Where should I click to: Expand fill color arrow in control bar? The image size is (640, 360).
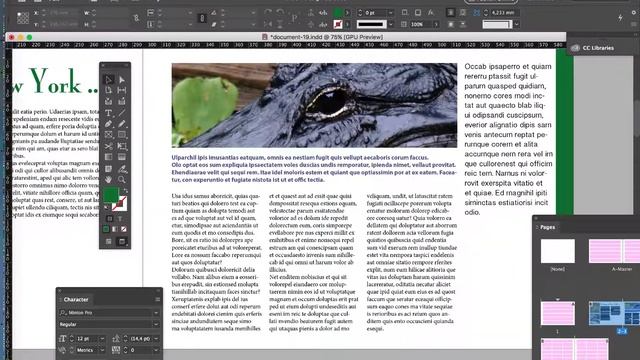(x=347, y=13)
